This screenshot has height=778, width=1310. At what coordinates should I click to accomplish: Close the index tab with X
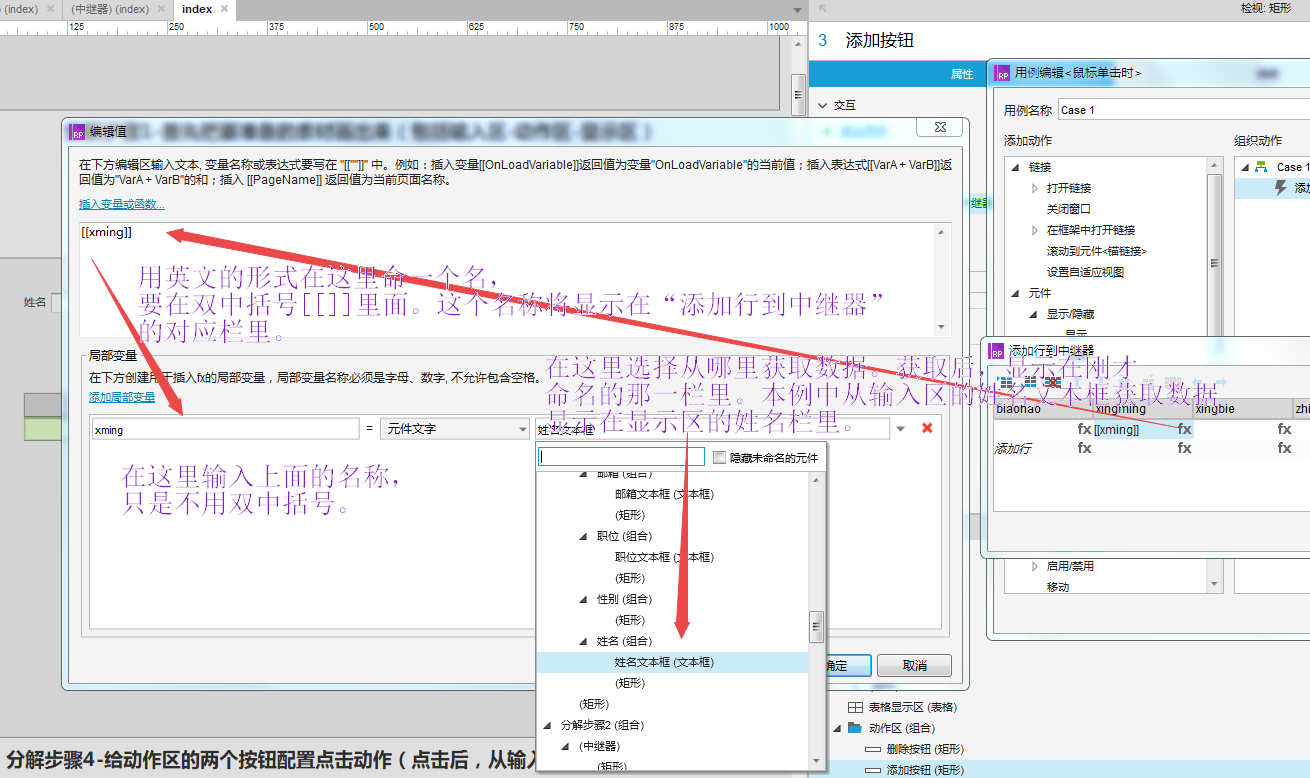tap(224, 9)
